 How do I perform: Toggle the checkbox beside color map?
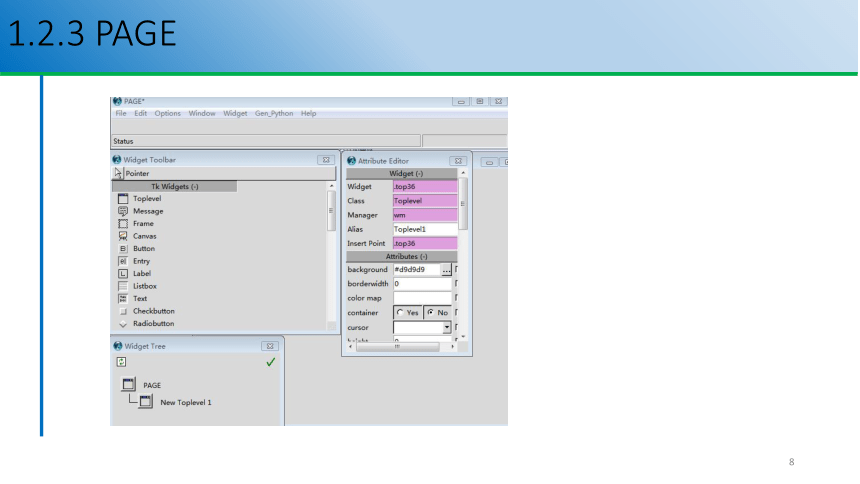click(456, 298)
